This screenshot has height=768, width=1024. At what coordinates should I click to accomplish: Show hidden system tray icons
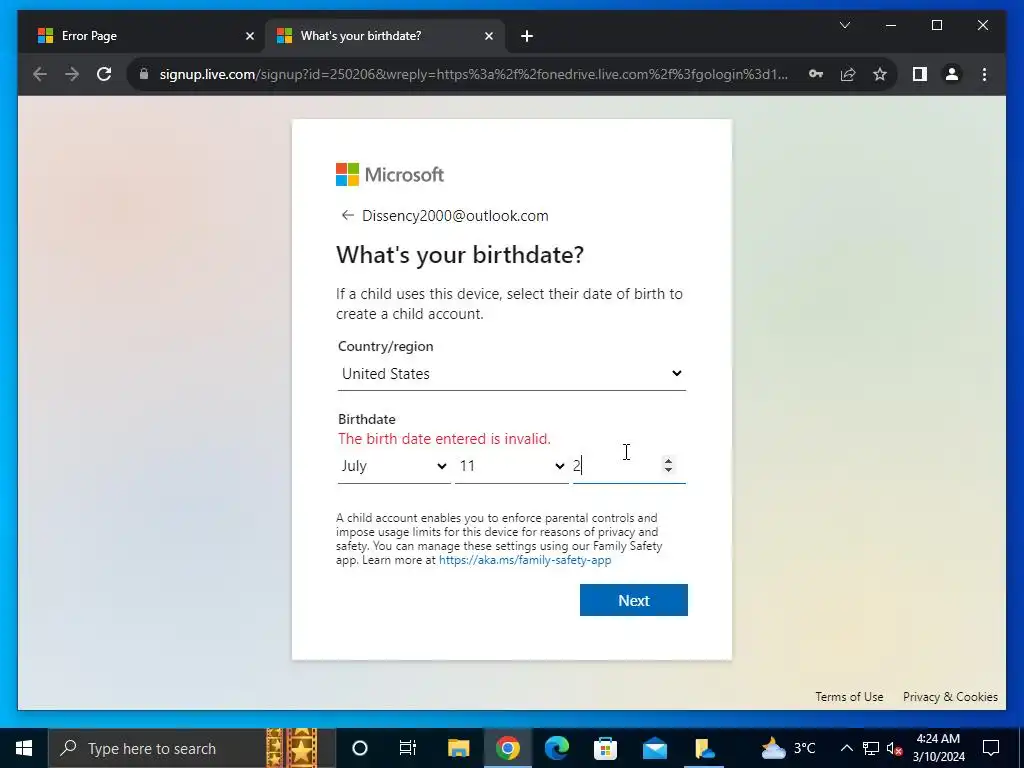click(x=846, y=748)
